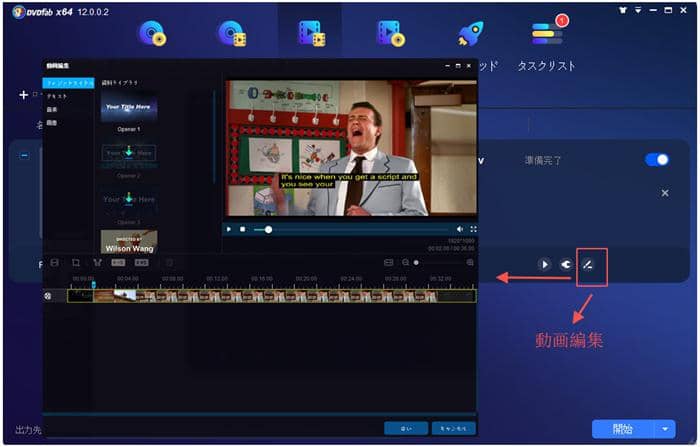Viewport: 700px width, 447px height.
Task: Click the library panel vertical scrollbar
Action: tap(214, 136)
